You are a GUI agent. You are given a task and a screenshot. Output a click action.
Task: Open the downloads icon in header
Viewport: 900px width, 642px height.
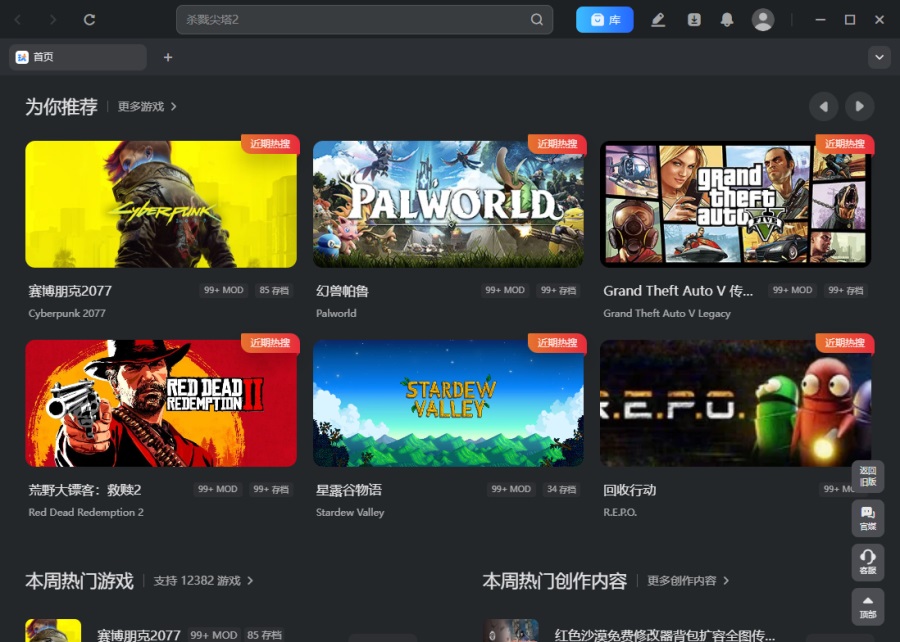tap(694, 20)
